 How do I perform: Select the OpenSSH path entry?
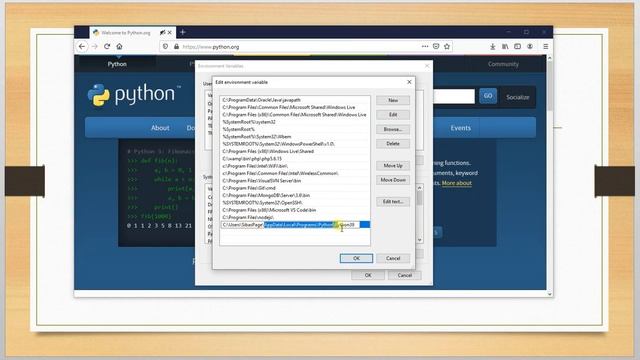pyautogui.click(x=295, y=203)
